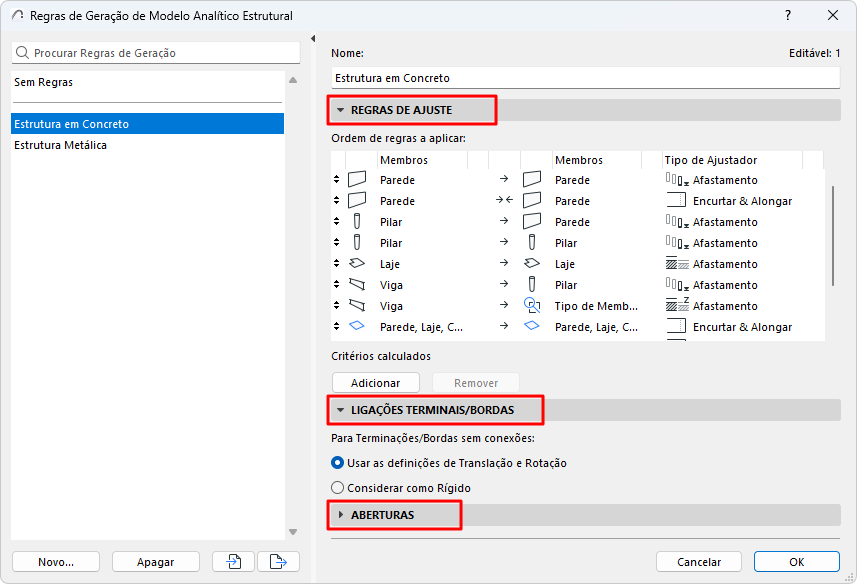
Task: Select Estrutura Metálica in rules list
Action: click(x=61, y=145)
